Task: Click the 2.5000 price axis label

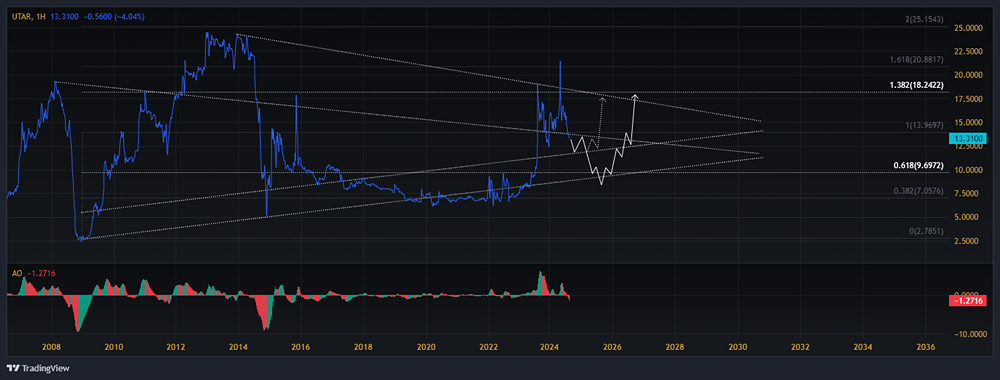Action: 967,241
